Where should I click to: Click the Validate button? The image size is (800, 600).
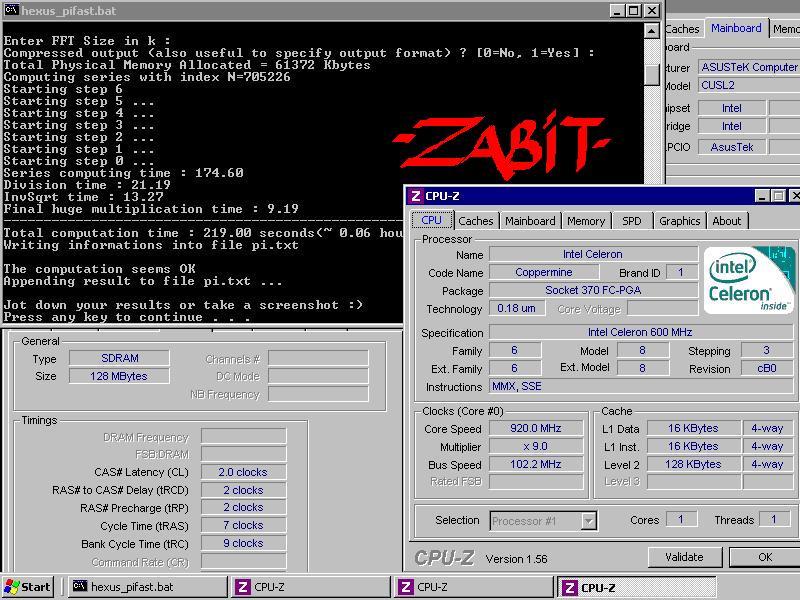pos(684,557)
